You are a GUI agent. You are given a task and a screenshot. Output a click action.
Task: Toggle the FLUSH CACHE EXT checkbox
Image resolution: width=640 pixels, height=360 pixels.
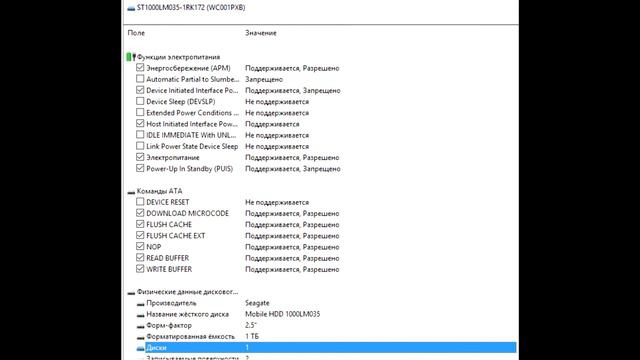[x=140, y=235]
